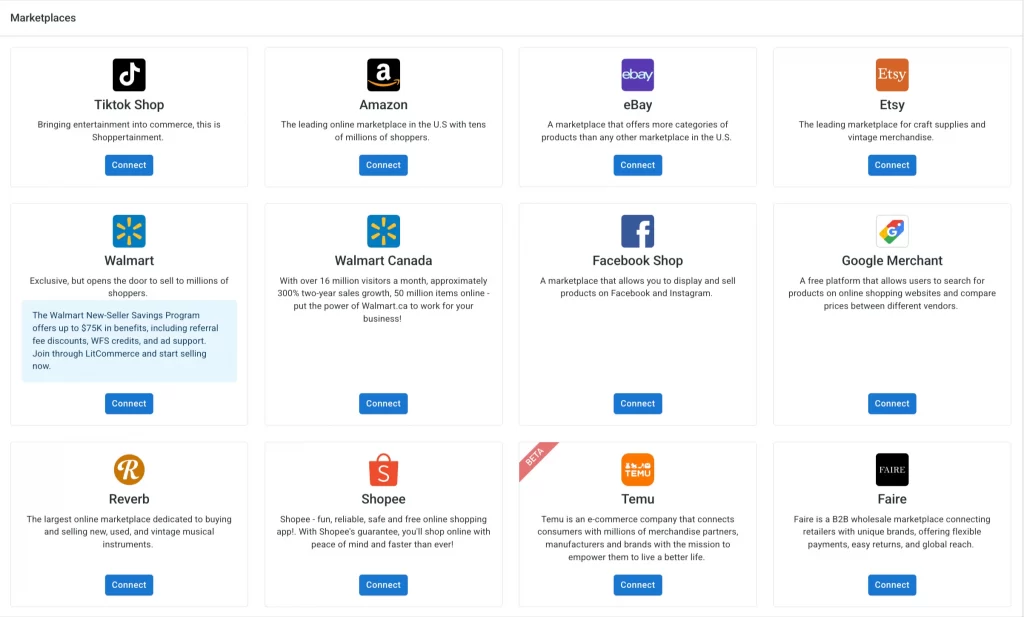Click the 'Temu' card title
This screenshot has width=1024, height=617.
tap(637, 499)
